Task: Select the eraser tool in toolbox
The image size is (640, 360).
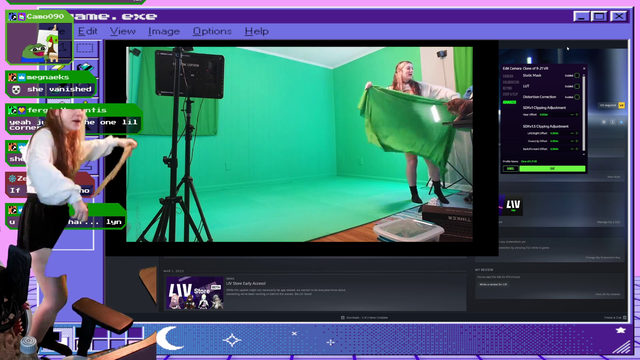Action: click(85, 67)
